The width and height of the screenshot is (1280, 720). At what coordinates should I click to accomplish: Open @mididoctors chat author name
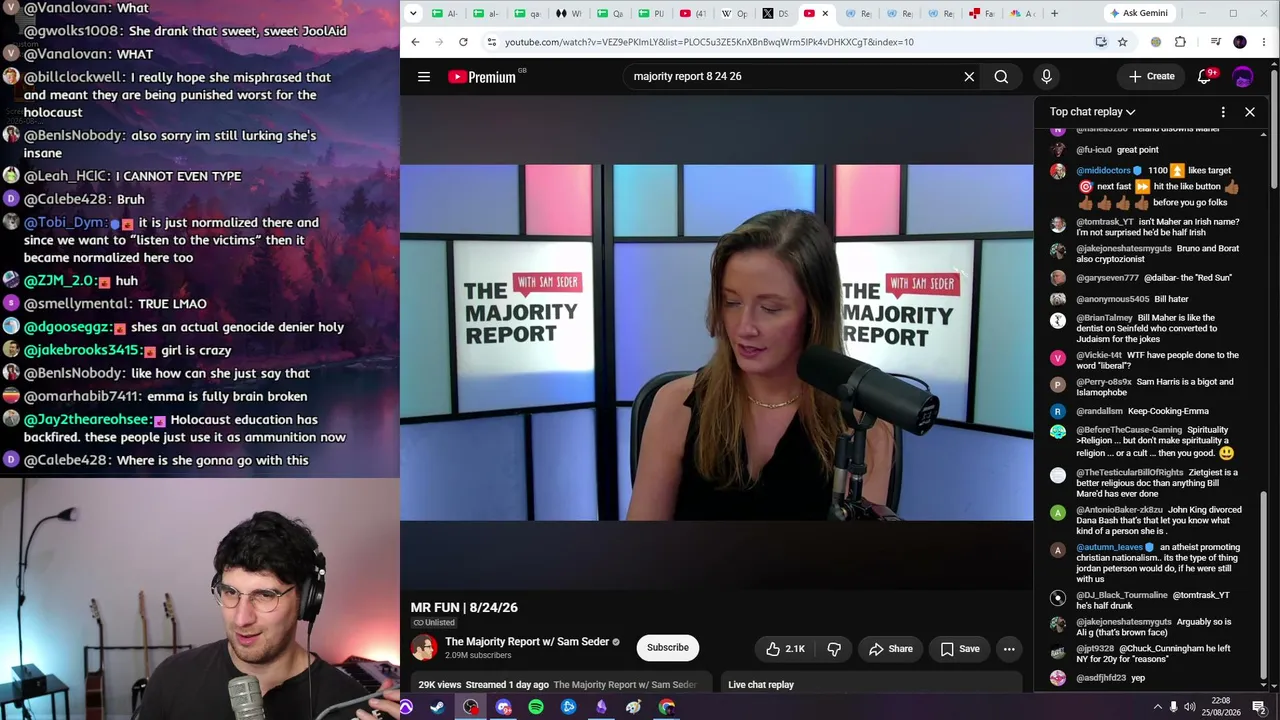[1103, 171]
